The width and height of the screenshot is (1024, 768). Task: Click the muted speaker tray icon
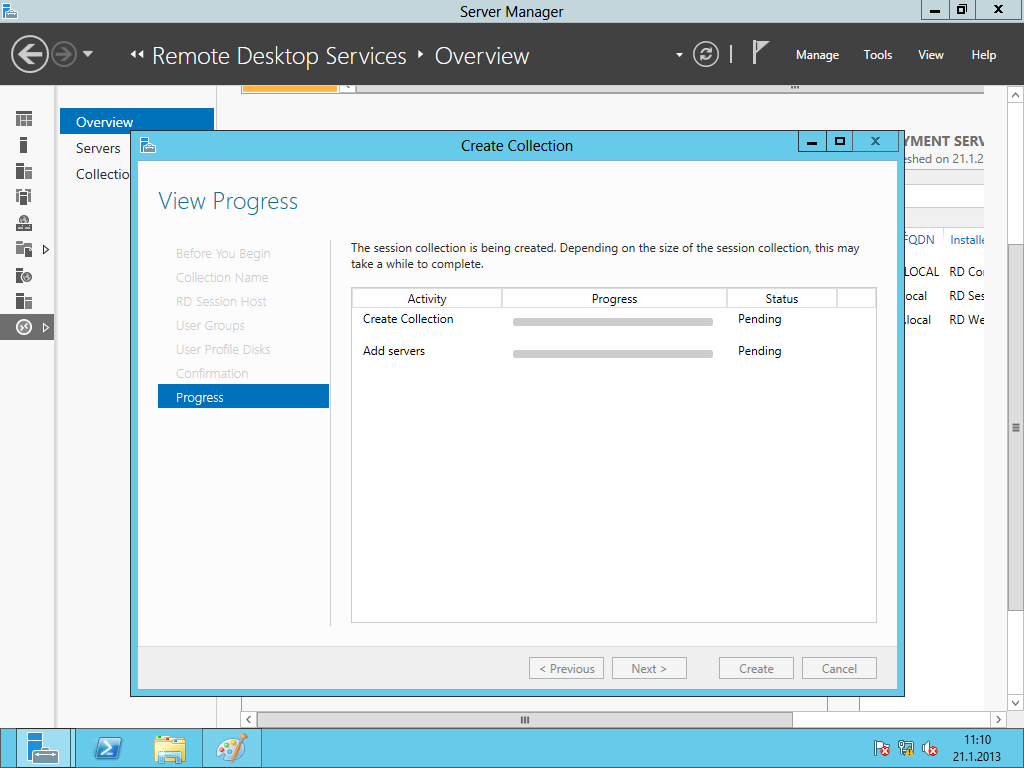coord(930,748)
